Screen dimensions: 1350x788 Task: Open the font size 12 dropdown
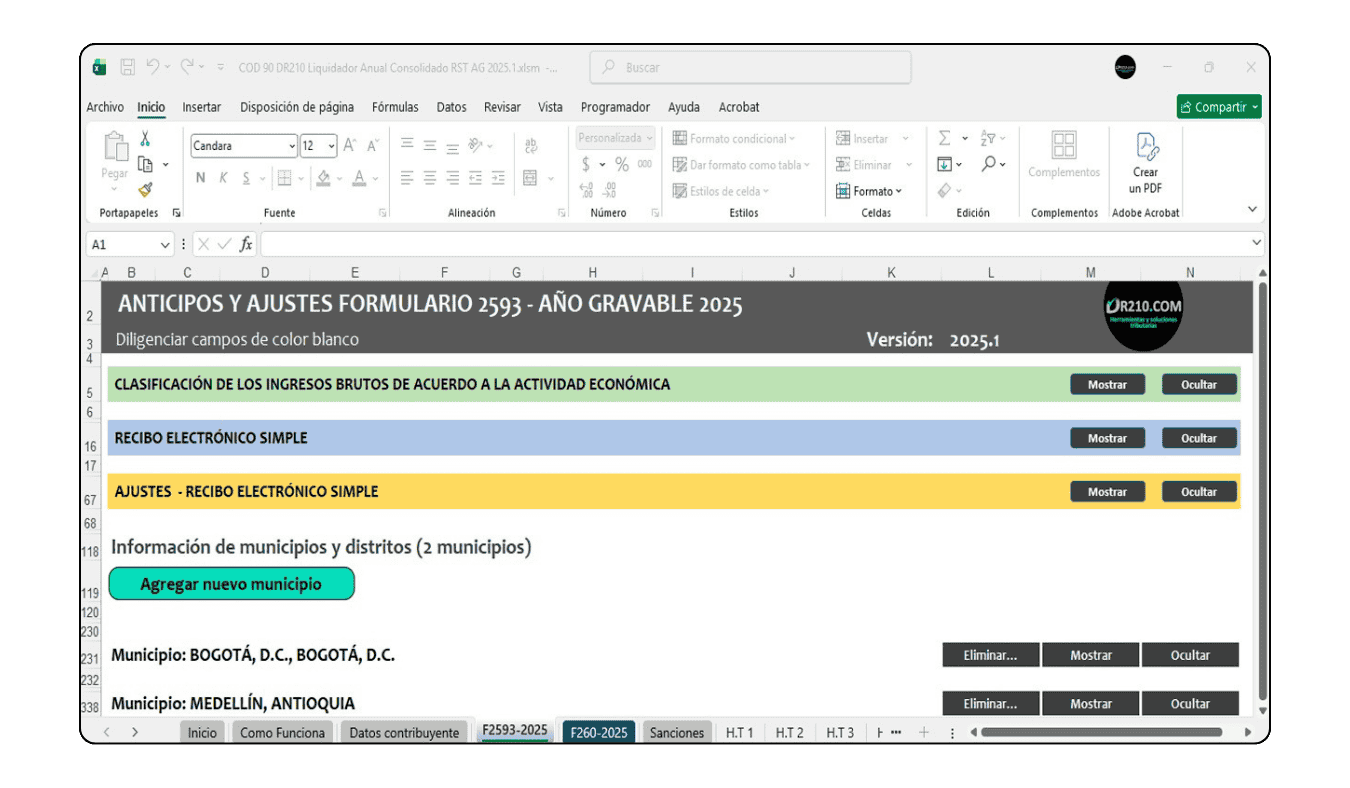(x=332, y=146)
